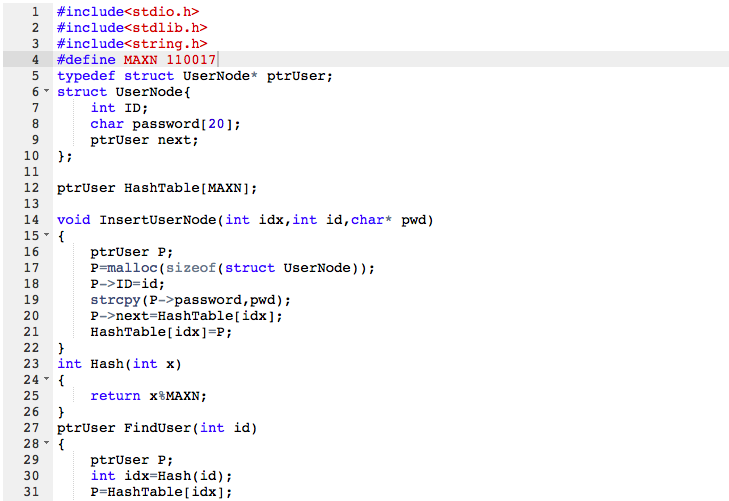Collapse the FindUser body fold arrow at line 28
This screenshot has width=729, height=501.
tap(46, 443)
